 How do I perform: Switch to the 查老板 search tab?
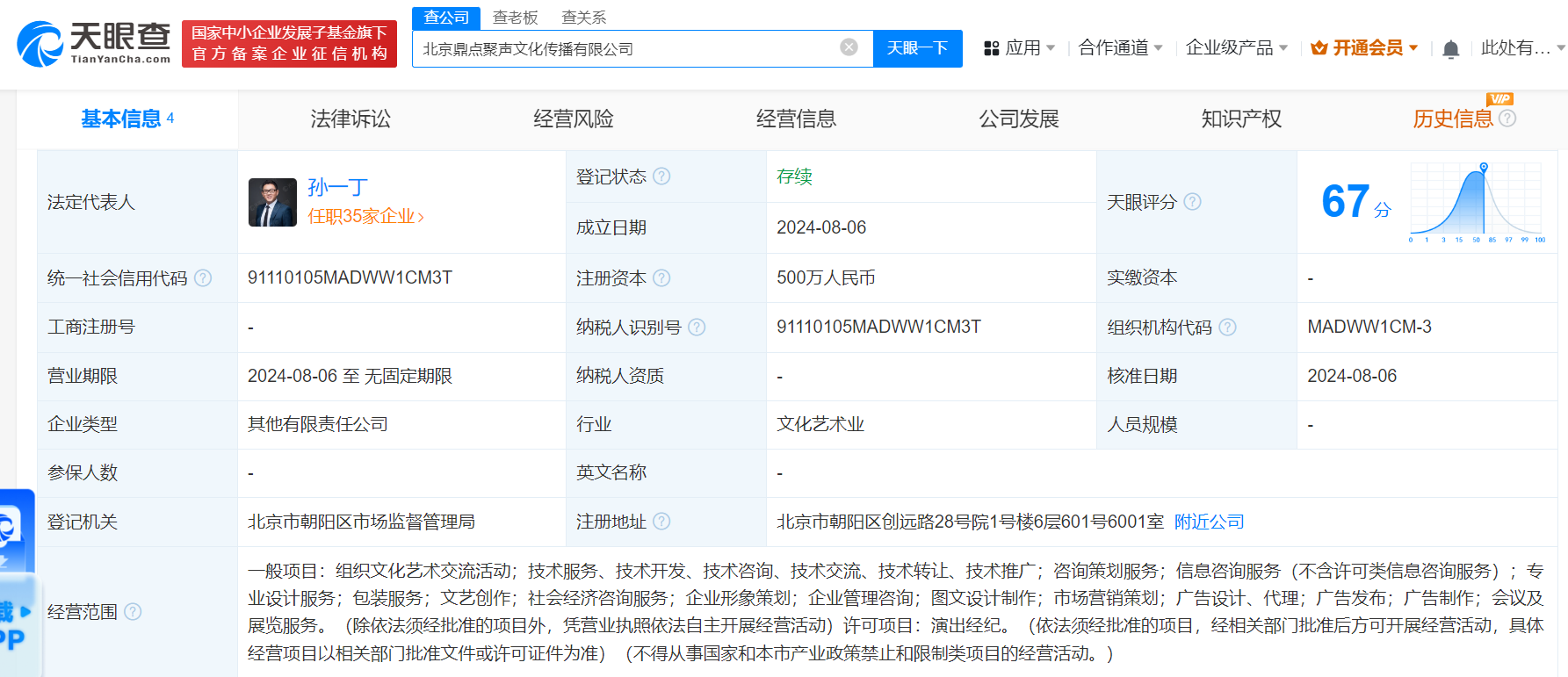(515, 18)
